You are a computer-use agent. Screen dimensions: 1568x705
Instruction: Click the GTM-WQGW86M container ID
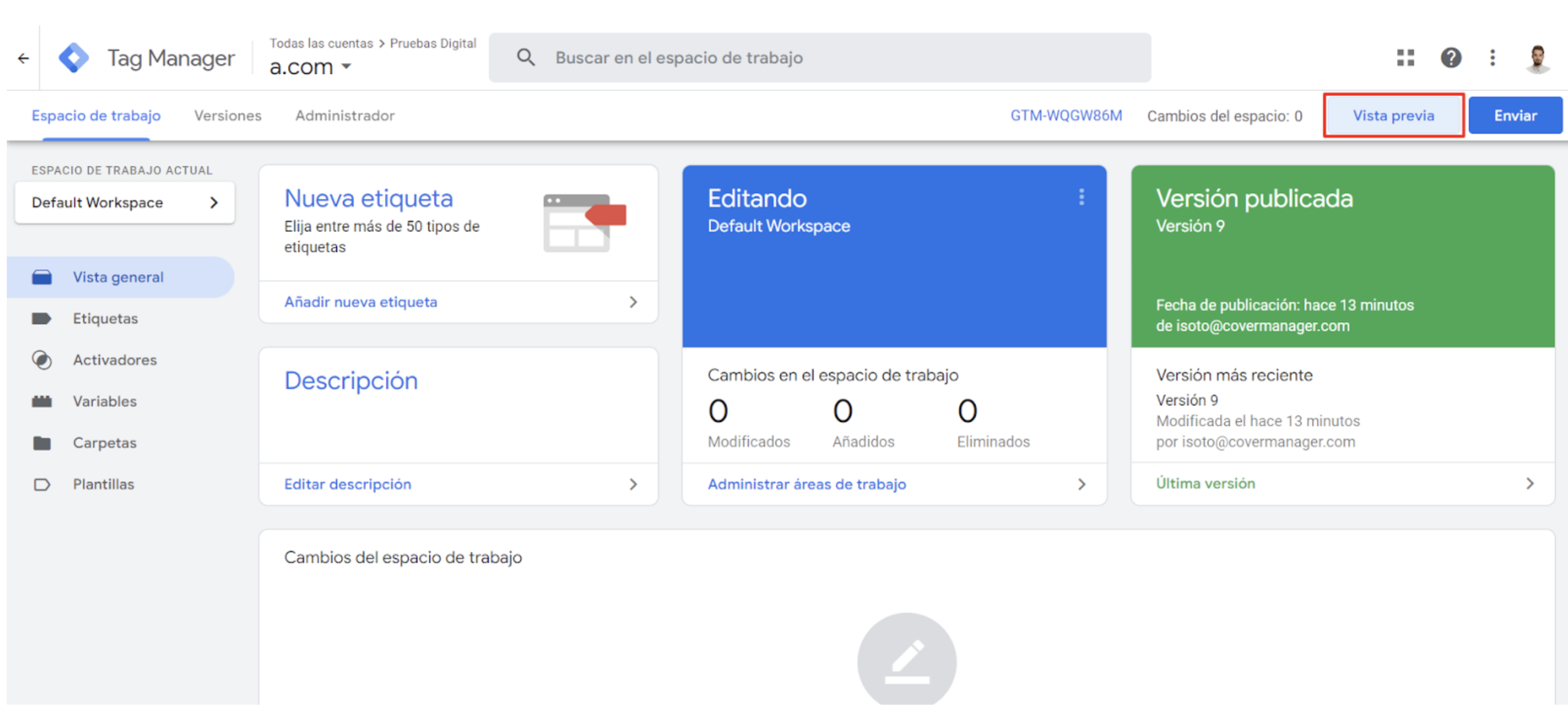(x=1066, y=116)
